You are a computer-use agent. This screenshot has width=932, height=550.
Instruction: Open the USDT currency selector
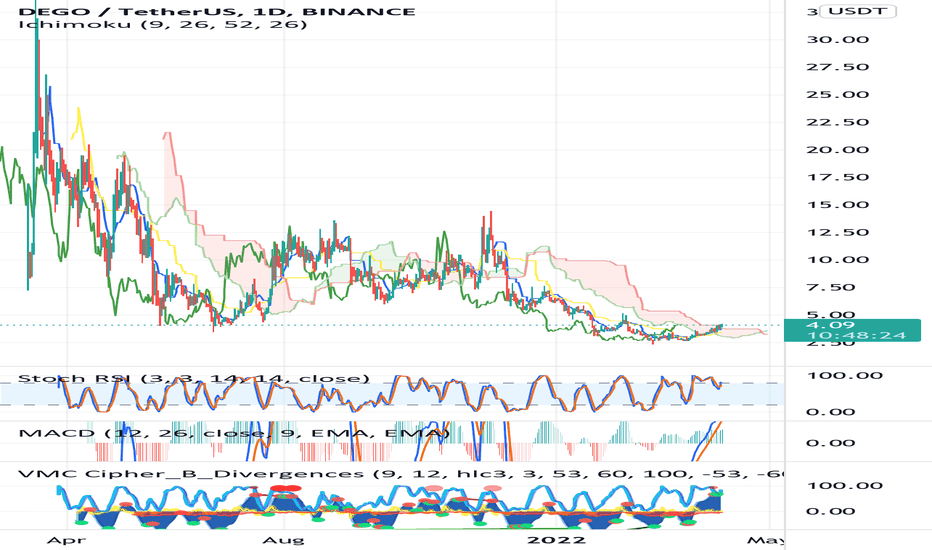[x=858, y=11]
